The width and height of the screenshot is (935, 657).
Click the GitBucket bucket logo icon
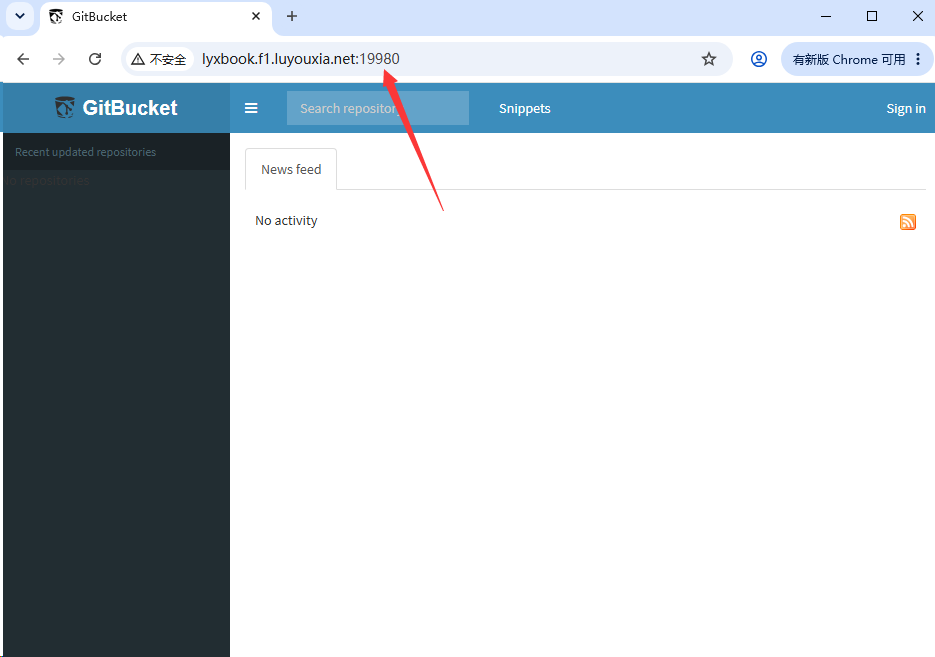65,108
